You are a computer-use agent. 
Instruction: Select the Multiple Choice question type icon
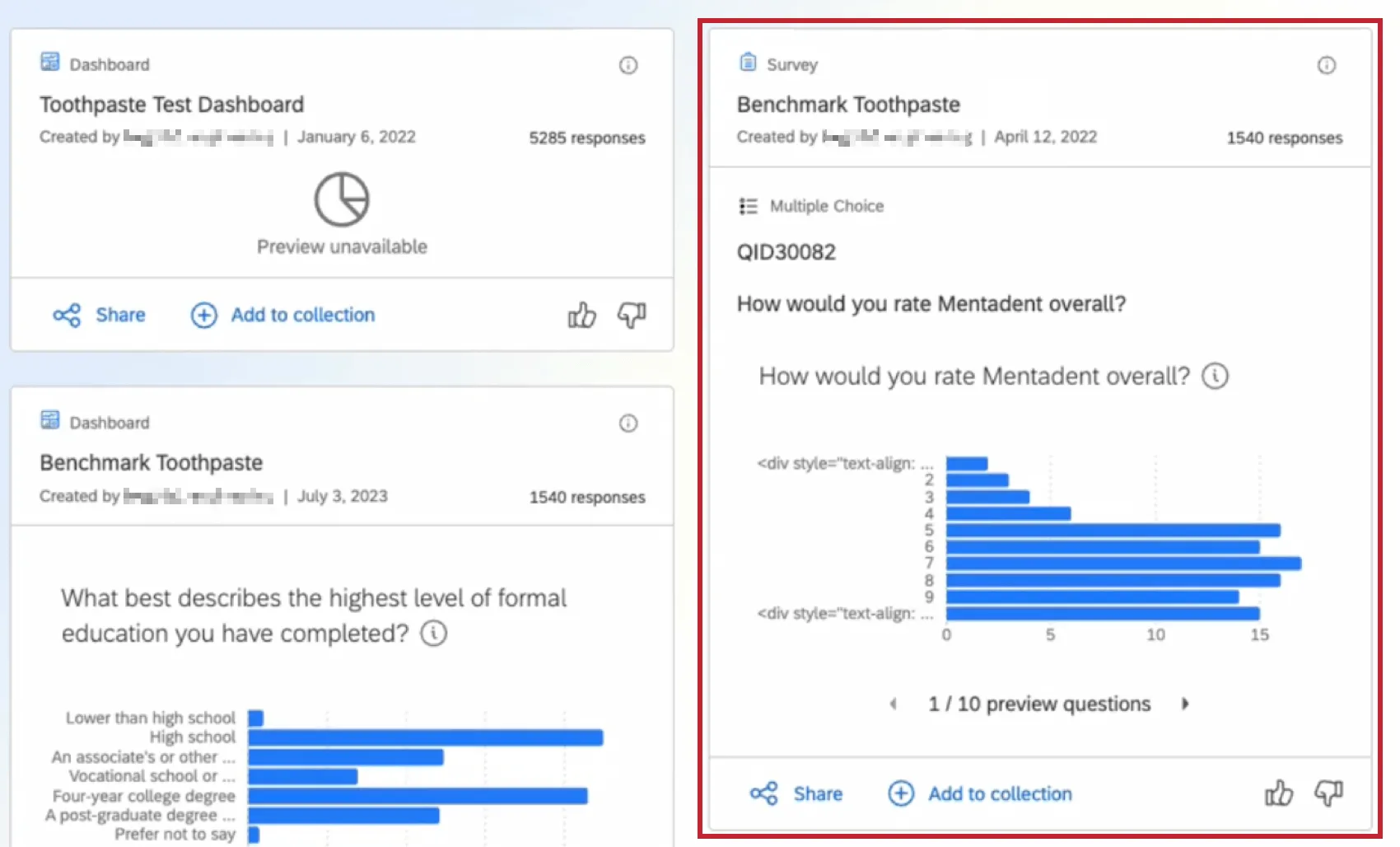748,206
